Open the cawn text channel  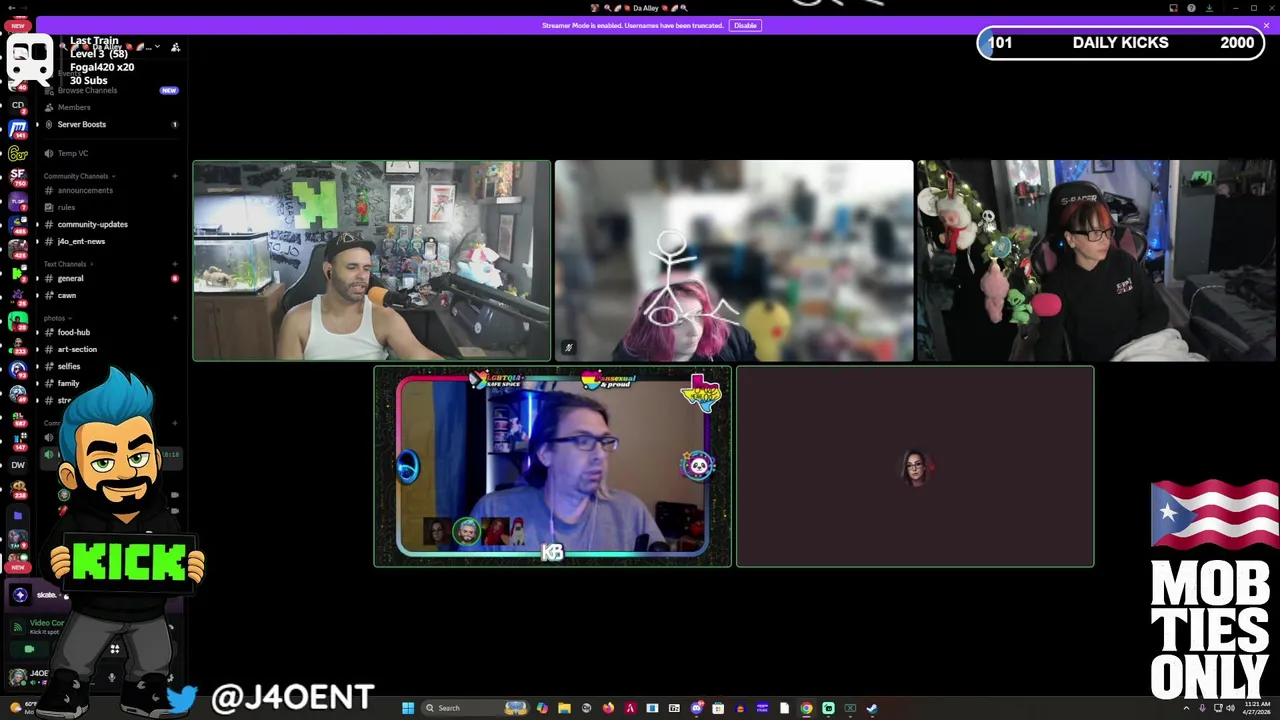coord(110,295)
